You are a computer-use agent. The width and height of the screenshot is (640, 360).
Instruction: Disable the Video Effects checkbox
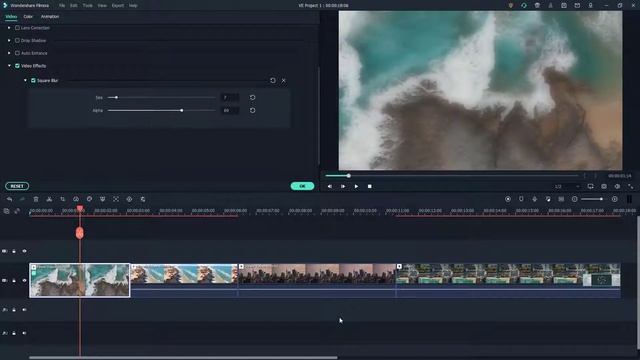point(17,66)
